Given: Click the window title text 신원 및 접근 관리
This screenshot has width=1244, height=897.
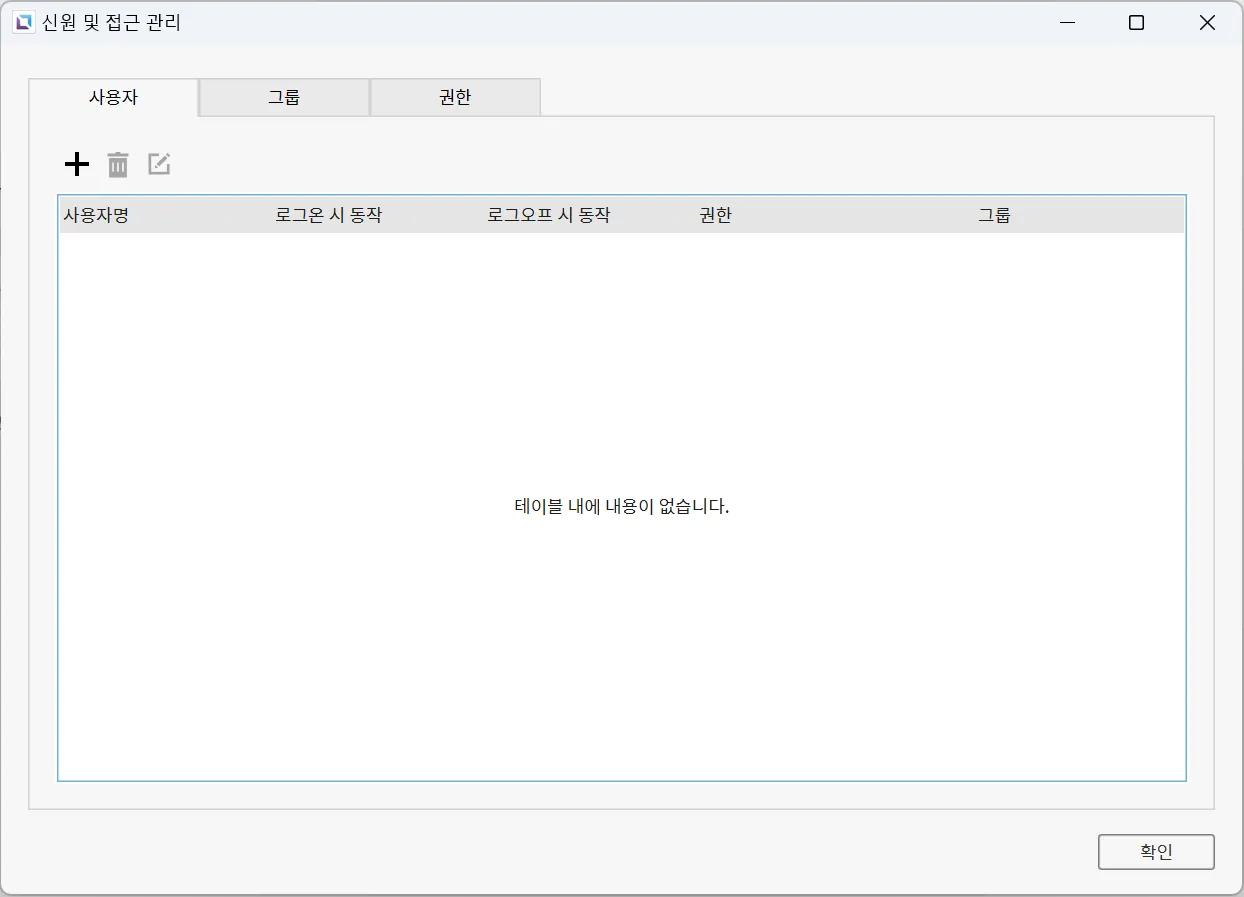Looking at the screenshot, I should pyautogui.click(x=111, y=23).
